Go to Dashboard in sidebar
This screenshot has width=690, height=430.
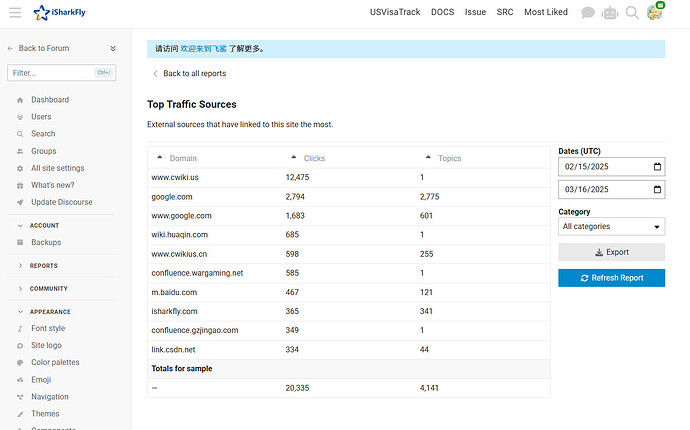tap(50, 100)
